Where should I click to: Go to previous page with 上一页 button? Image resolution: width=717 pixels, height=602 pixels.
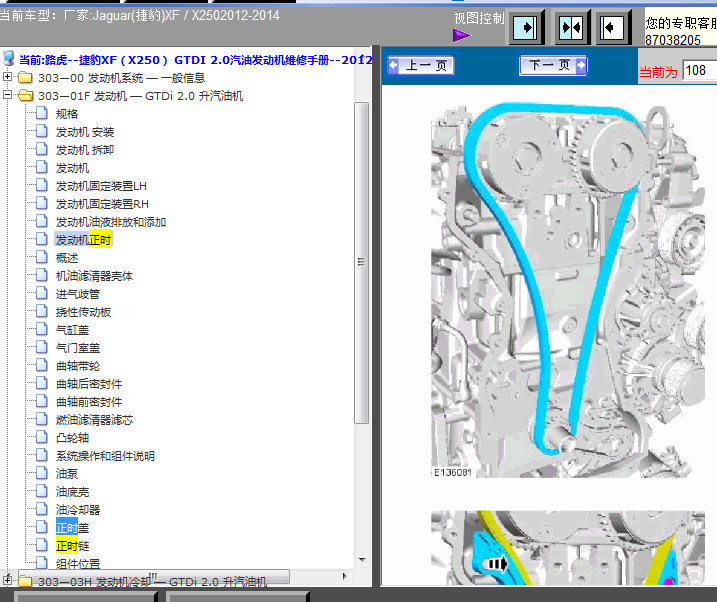pyautogui.click(x=421, y=66)
